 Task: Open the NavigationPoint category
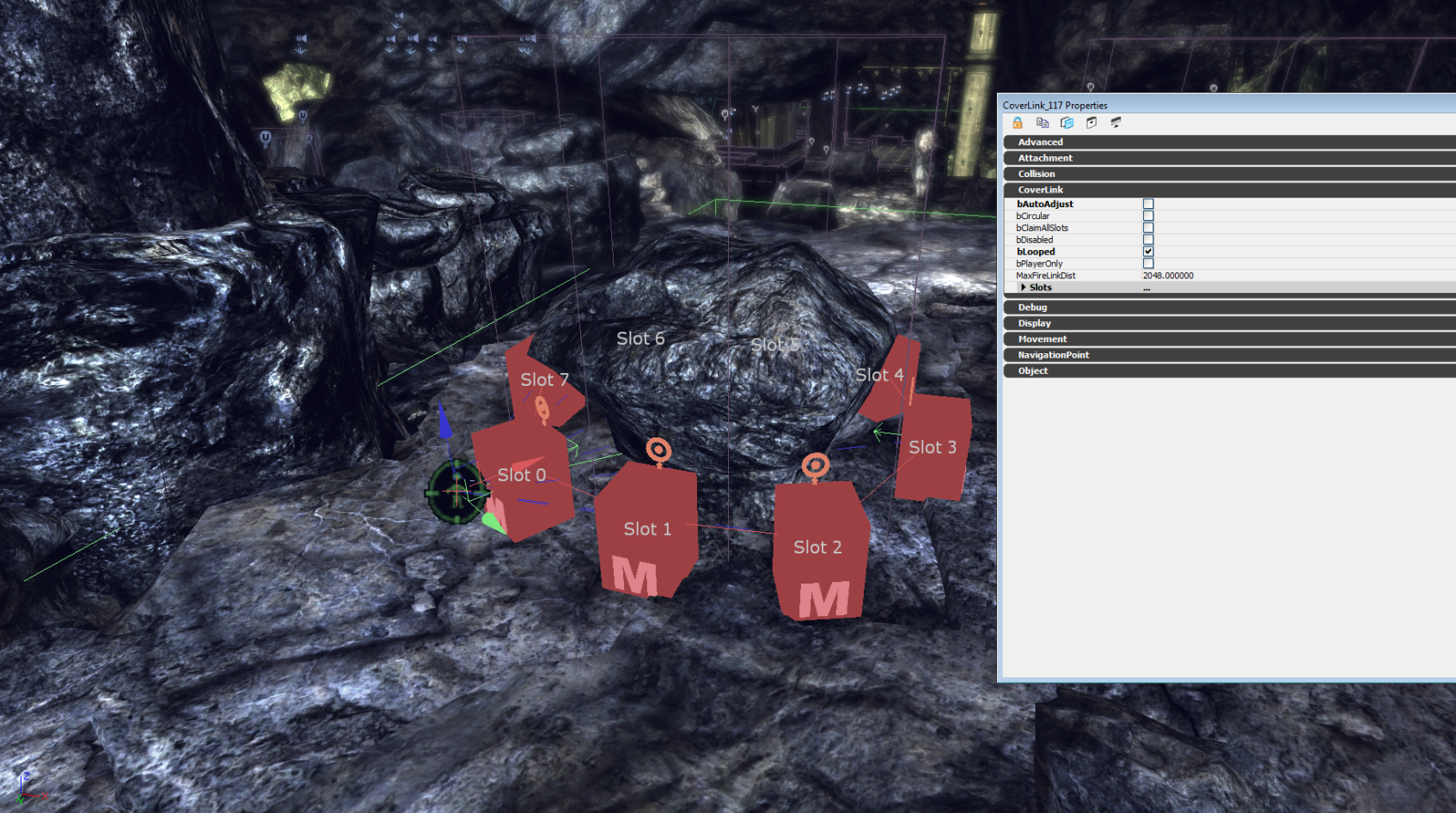(1054, 355)
